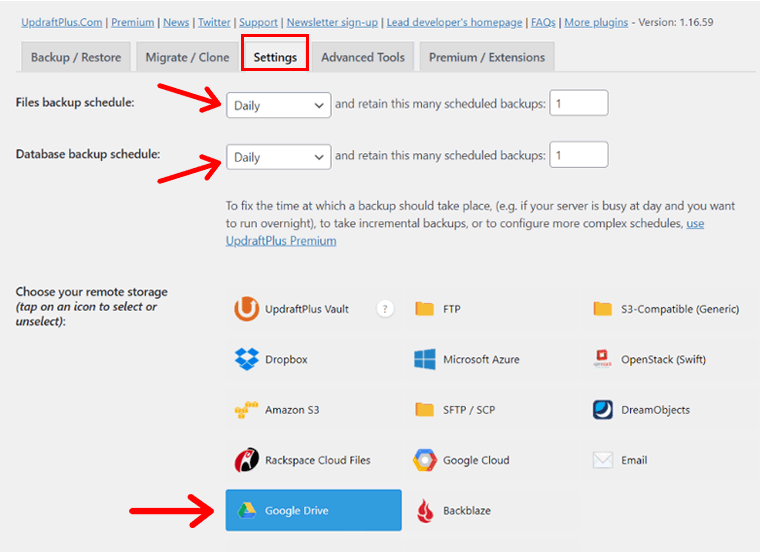Click the Email label text
Image resolution: width=760 pixels, height=552 pixels.
point(634,460)
